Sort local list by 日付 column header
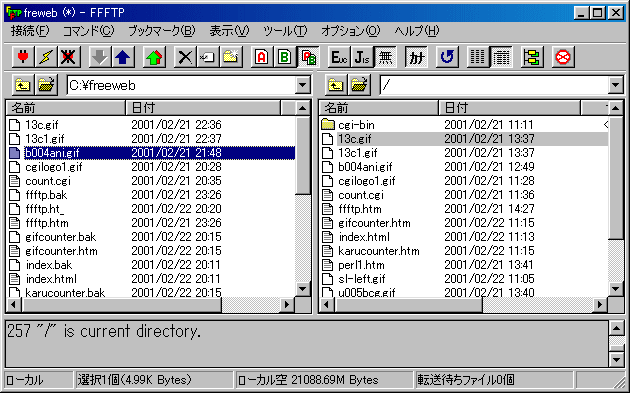 [203, 108]
